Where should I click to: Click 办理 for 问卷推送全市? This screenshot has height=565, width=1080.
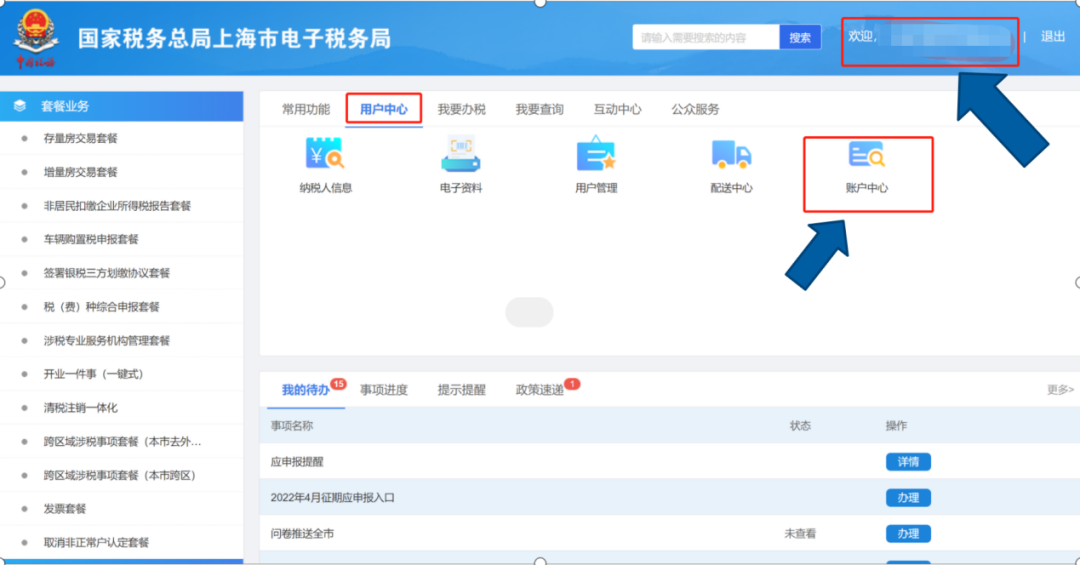coord(908,533)
